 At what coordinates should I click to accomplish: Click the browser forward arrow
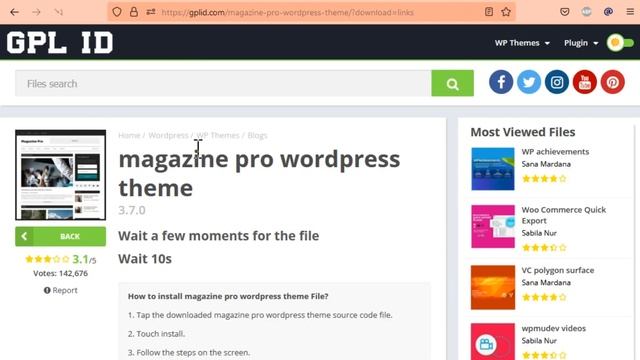click(x=36, y=12)
